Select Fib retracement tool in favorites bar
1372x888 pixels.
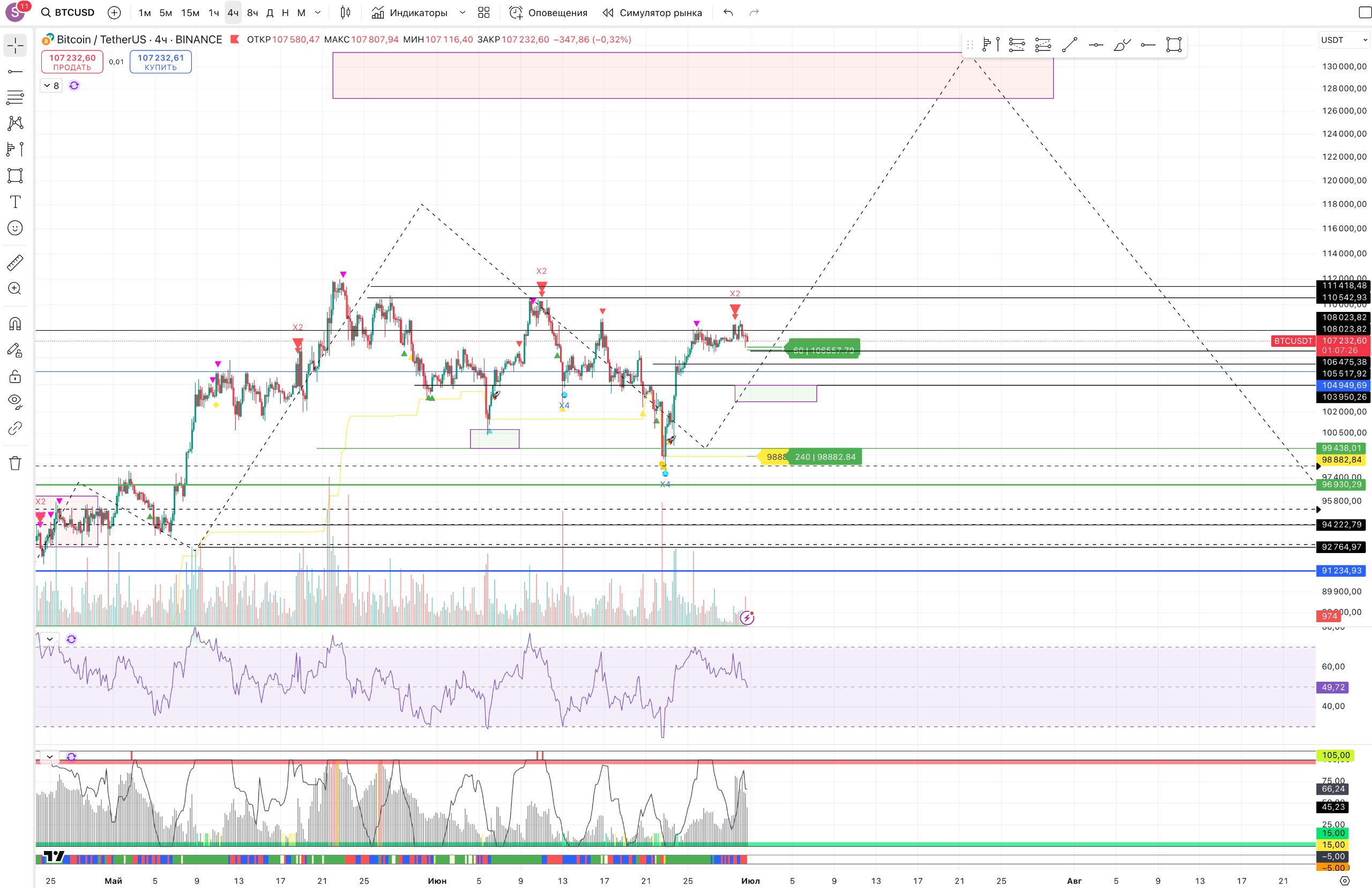[x=1017, y=44]
